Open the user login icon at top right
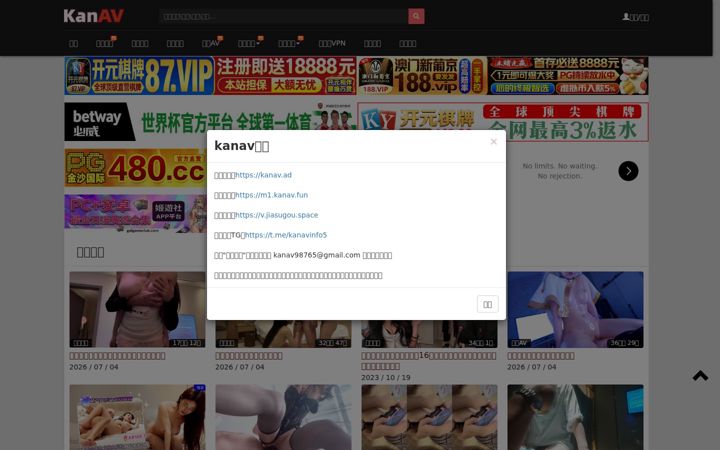Screen dimensions: 720x450 pos(636,17)
